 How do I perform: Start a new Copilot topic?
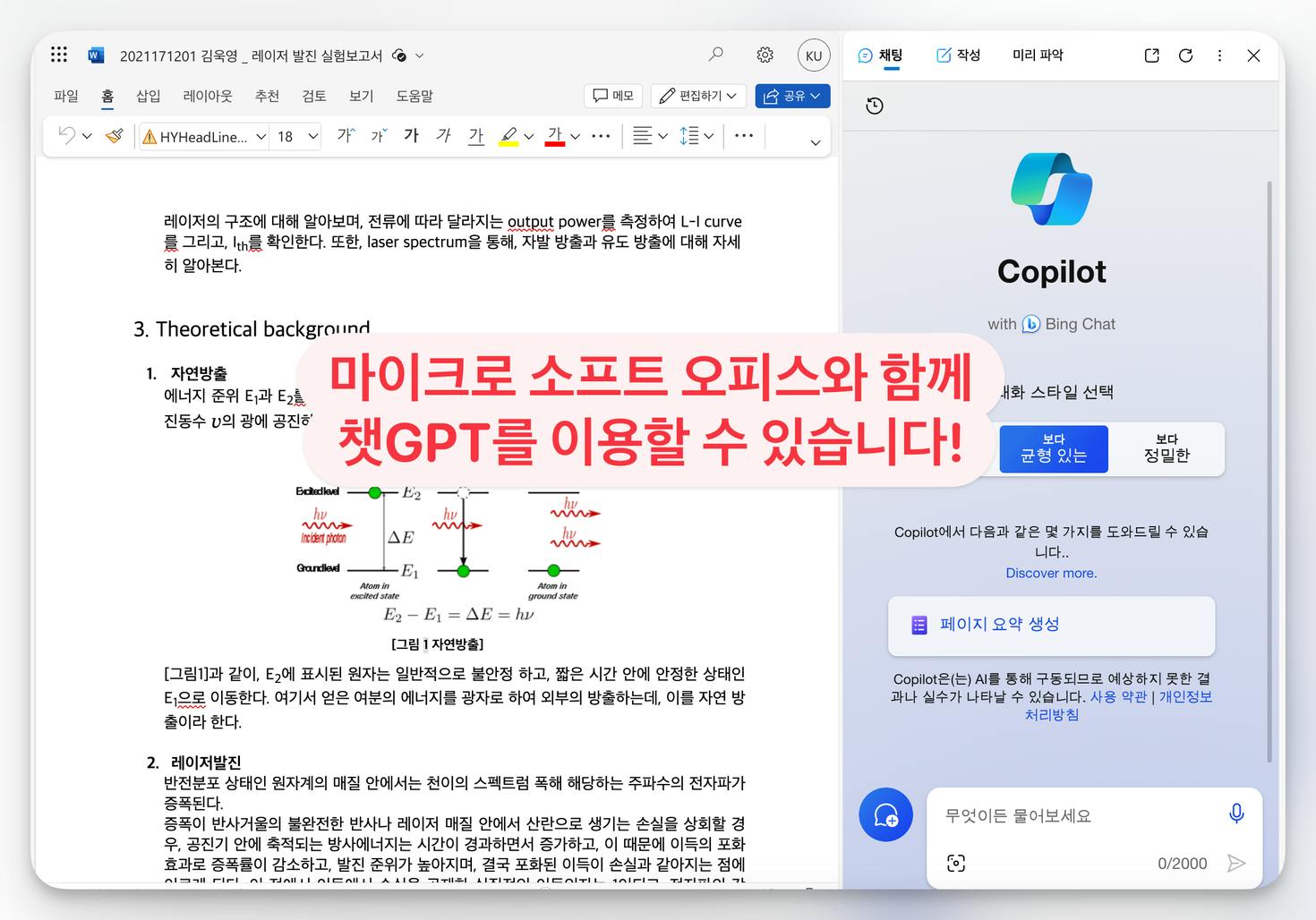point(885,815)
